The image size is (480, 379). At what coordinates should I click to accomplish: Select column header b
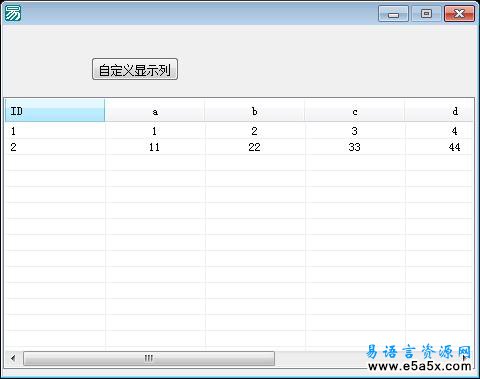point(255,111)
